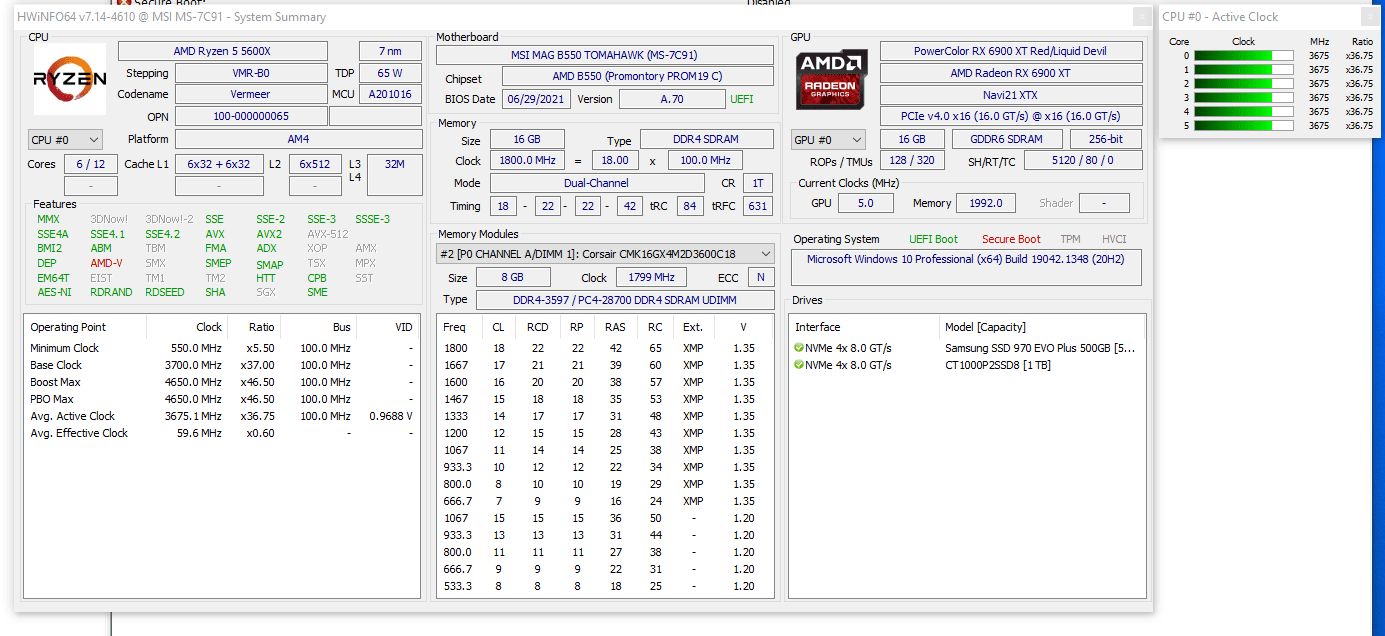Select the 1467 frequency timing row
Image resolution: width=1385 pixels, height=636 pixels.
(605, 399)
